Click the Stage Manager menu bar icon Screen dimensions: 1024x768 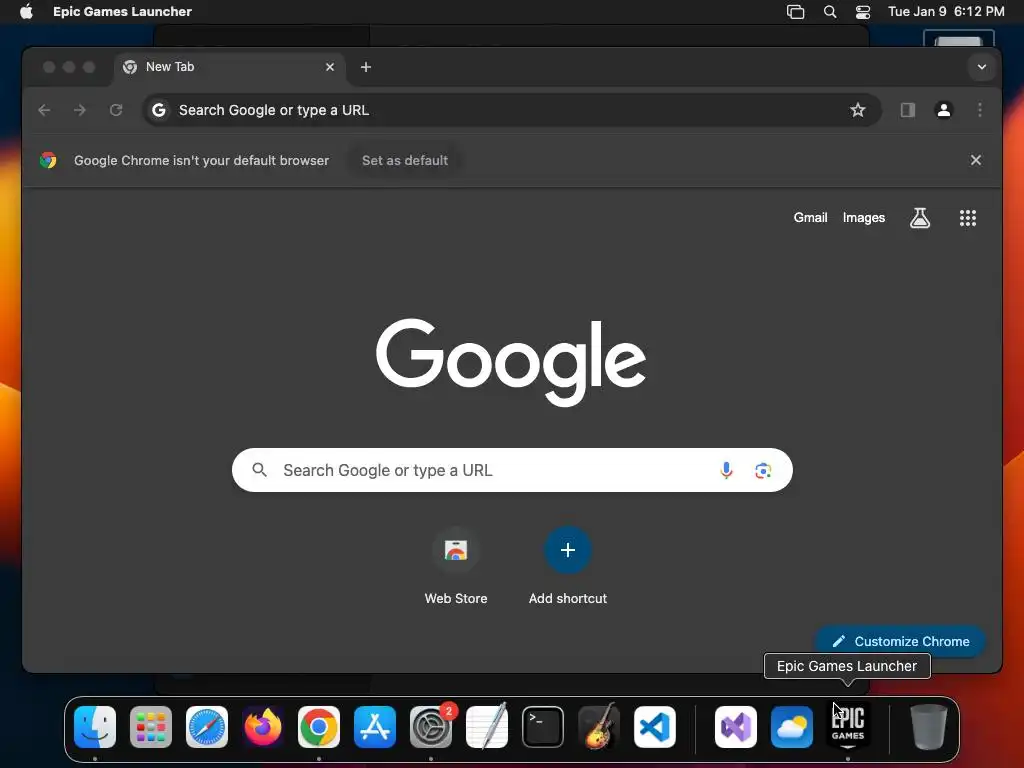tap(795, 12)
